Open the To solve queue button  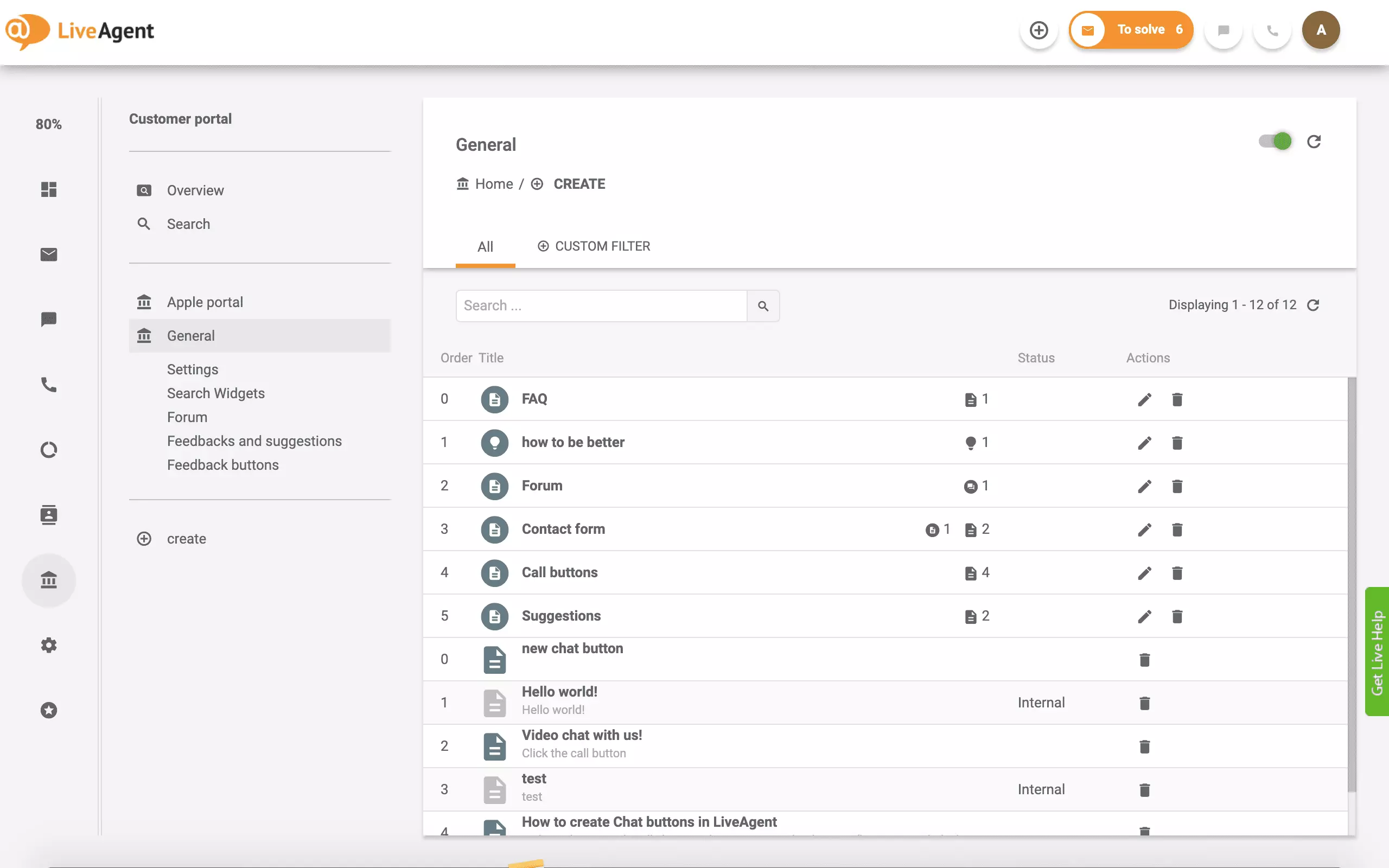(1130, 29)
